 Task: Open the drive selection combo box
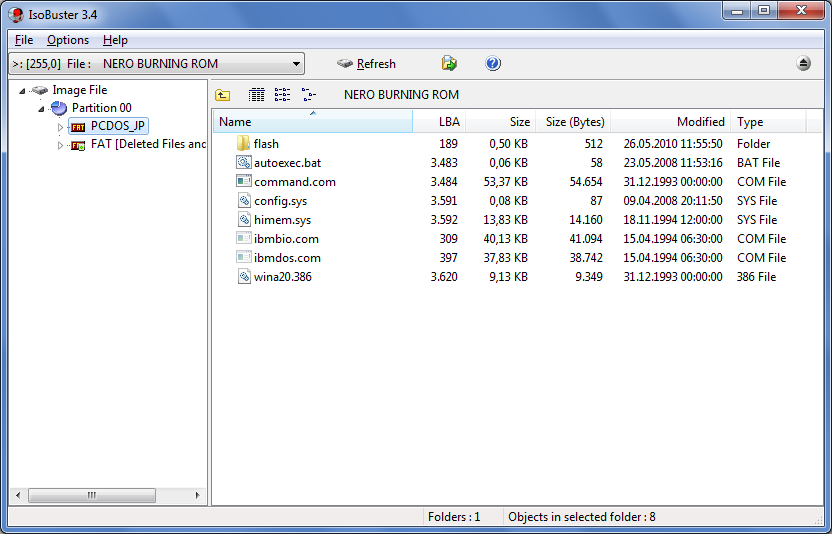point(157,64)
